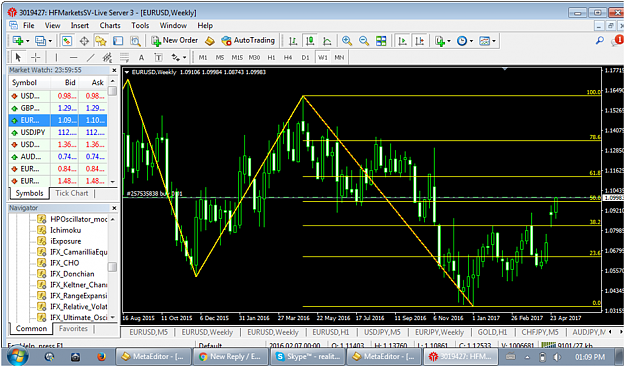Viewport: 625px width, 367px height.
Task: Open the EURUSD,Weekly chart title dropdown triangle
Action: pyautogui.click(x=127, y=72)
